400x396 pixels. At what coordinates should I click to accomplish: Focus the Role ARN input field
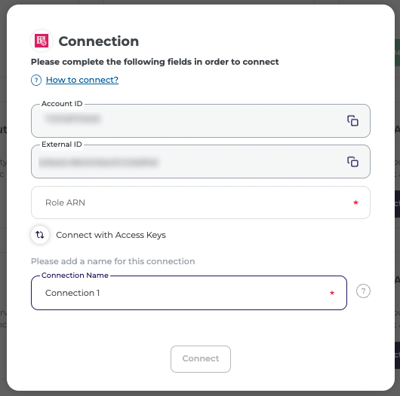point(201,203)
